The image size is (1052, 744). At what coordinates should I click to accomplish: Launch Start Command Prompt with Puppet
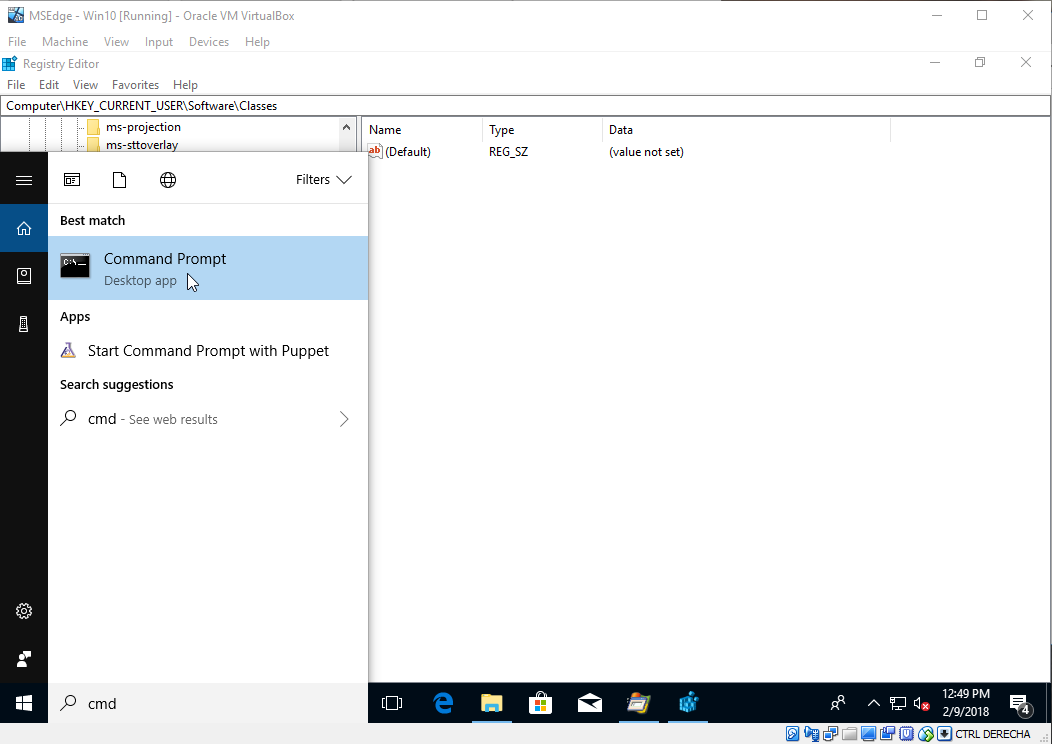tap(207, 351)
